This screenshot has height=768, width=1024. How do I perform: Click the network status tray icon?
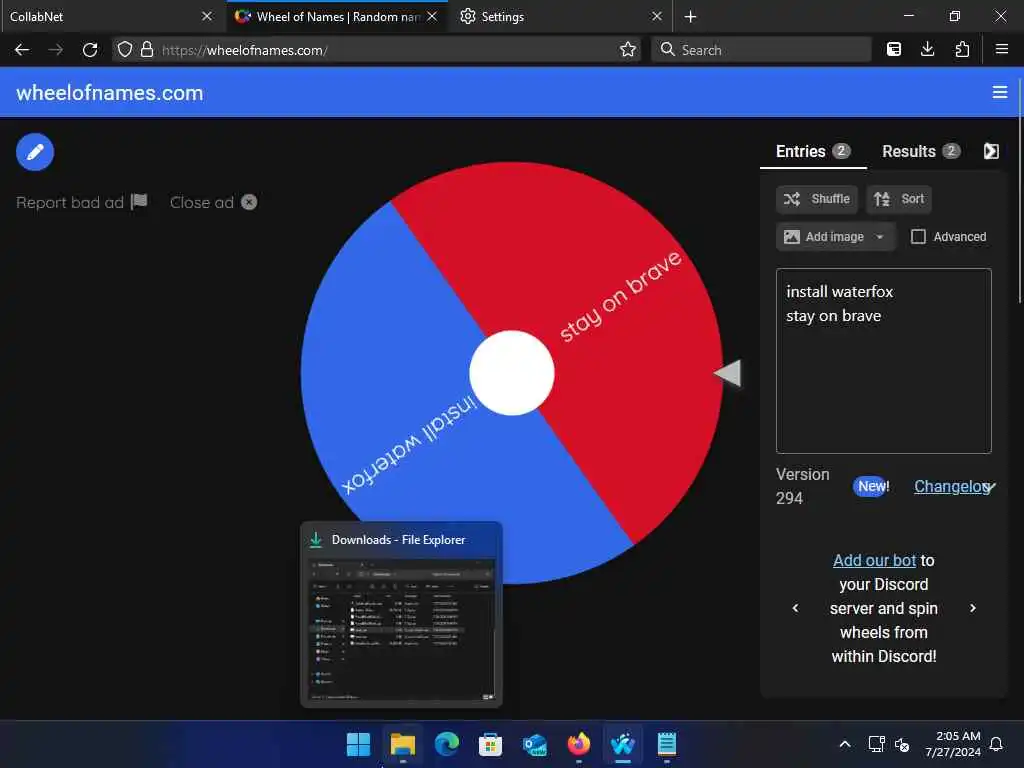click(876, 744)
